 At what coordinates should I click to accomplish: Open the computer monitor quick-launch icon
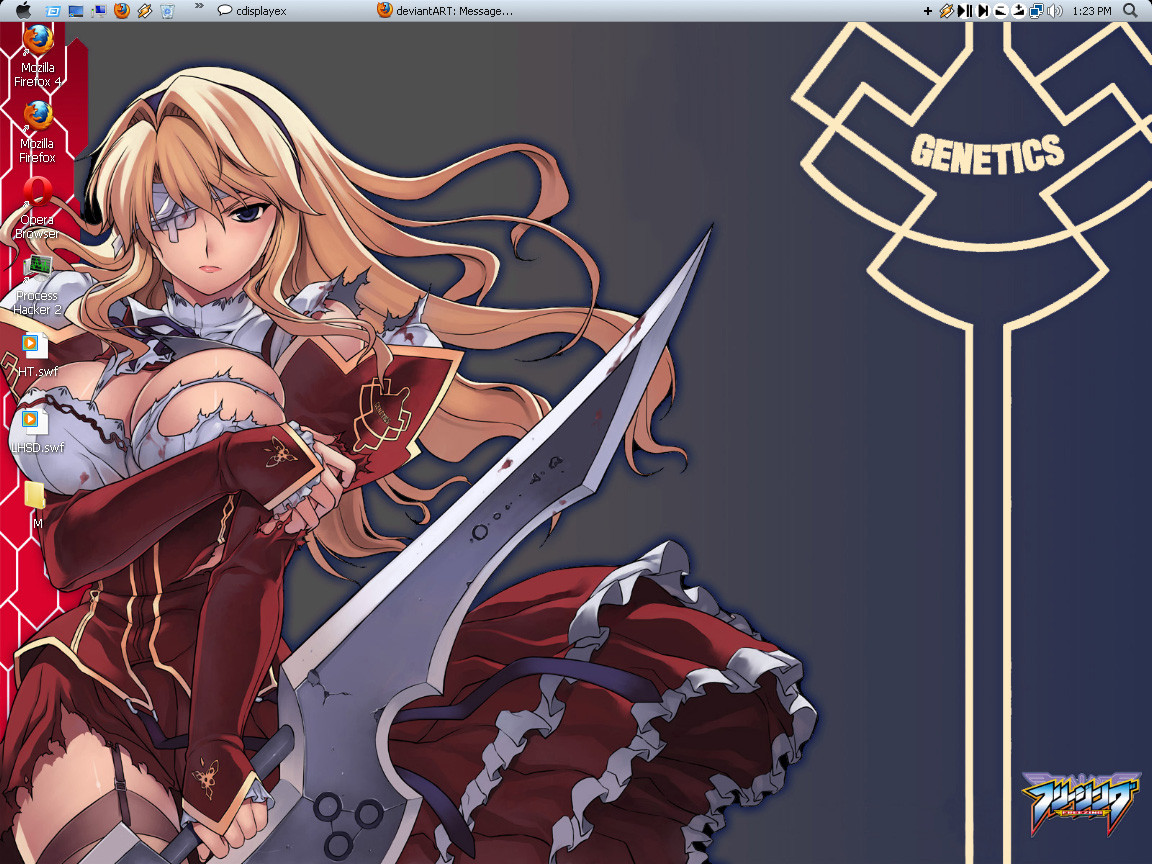(x=98, y=11)
